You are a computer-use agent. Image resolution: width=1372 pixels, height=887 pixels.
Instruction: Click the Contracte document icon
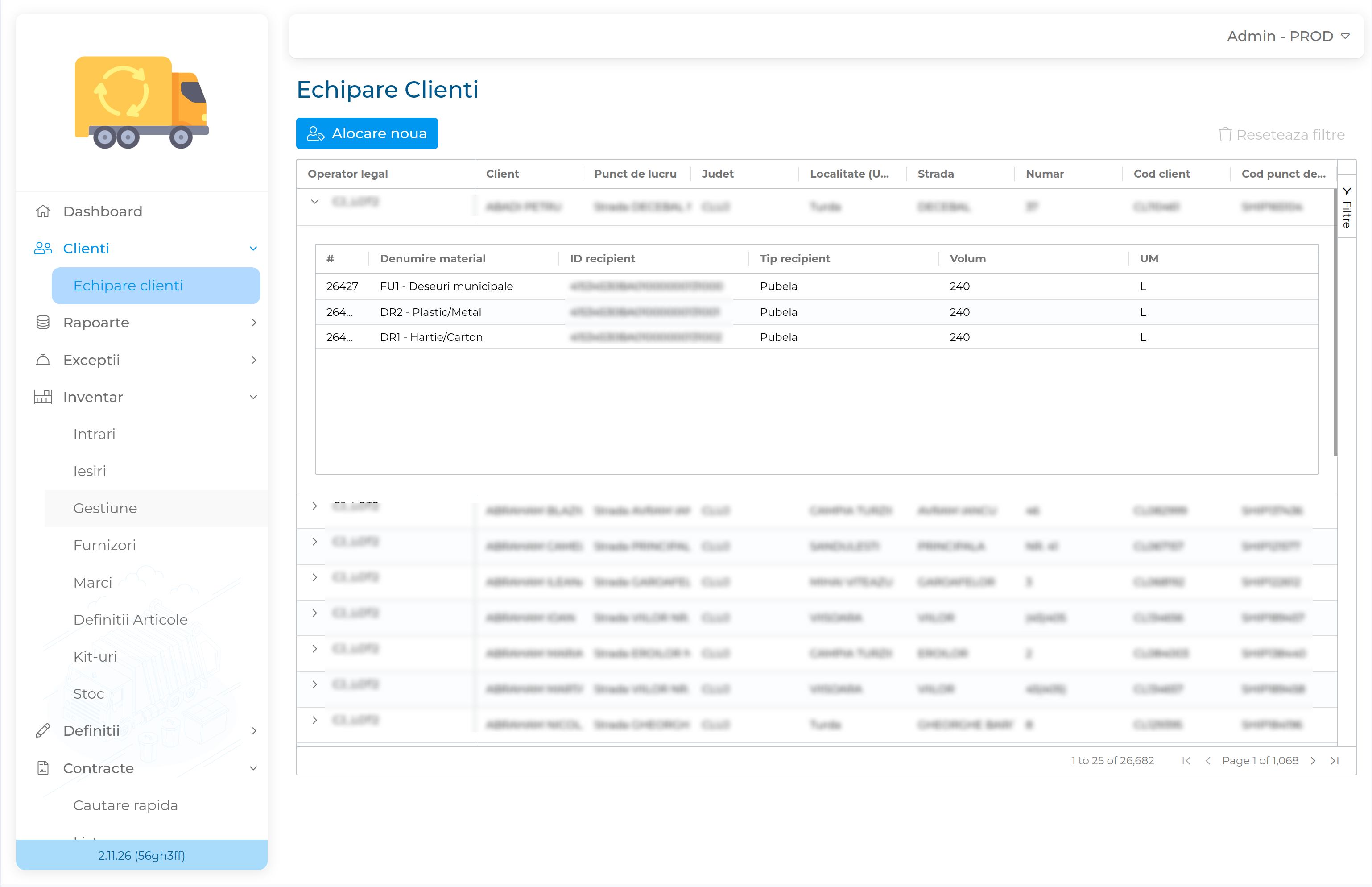(x=43, y=768)
